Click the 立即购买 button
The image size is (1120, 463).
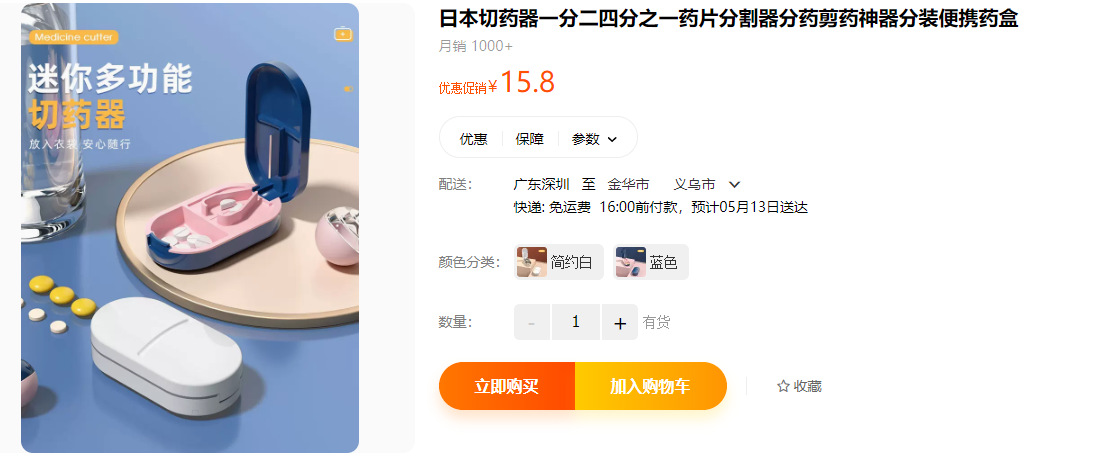point(507,387)
